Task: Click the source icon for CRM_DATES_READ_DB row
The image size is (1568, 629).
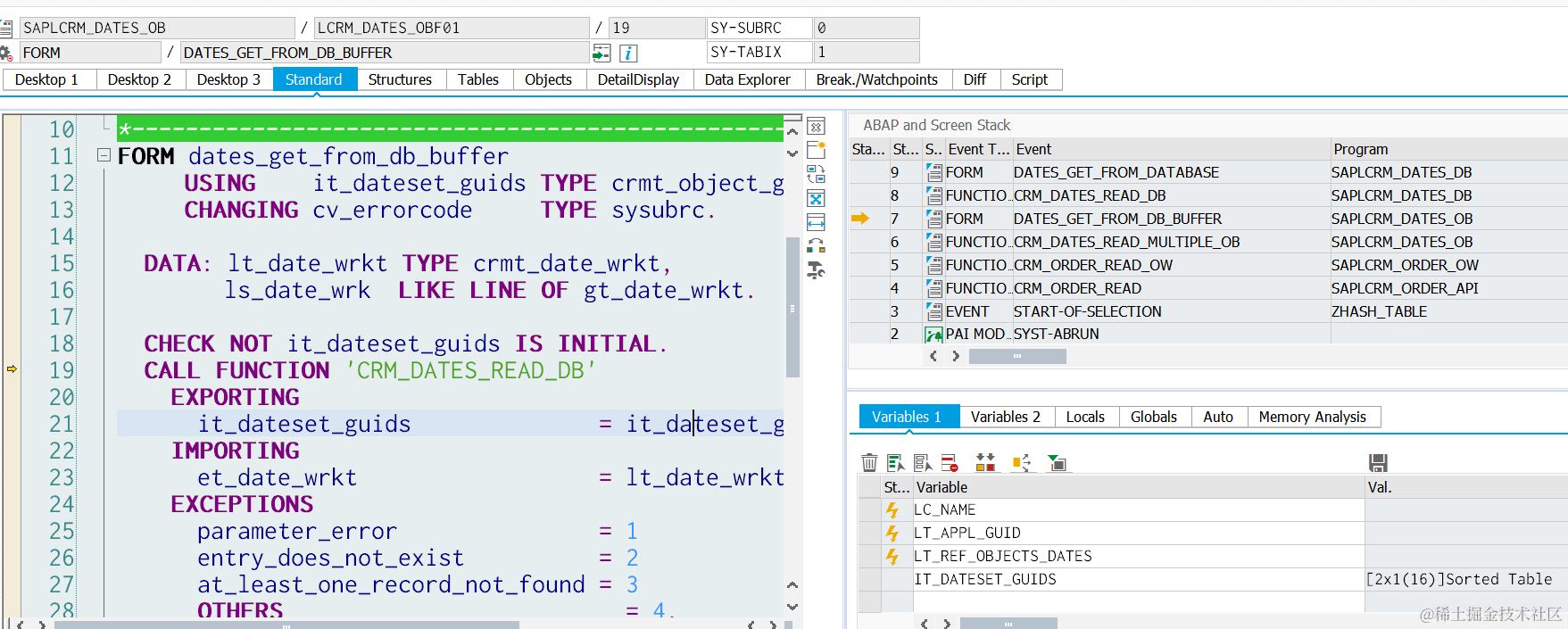Action: (x=933, y=195)
